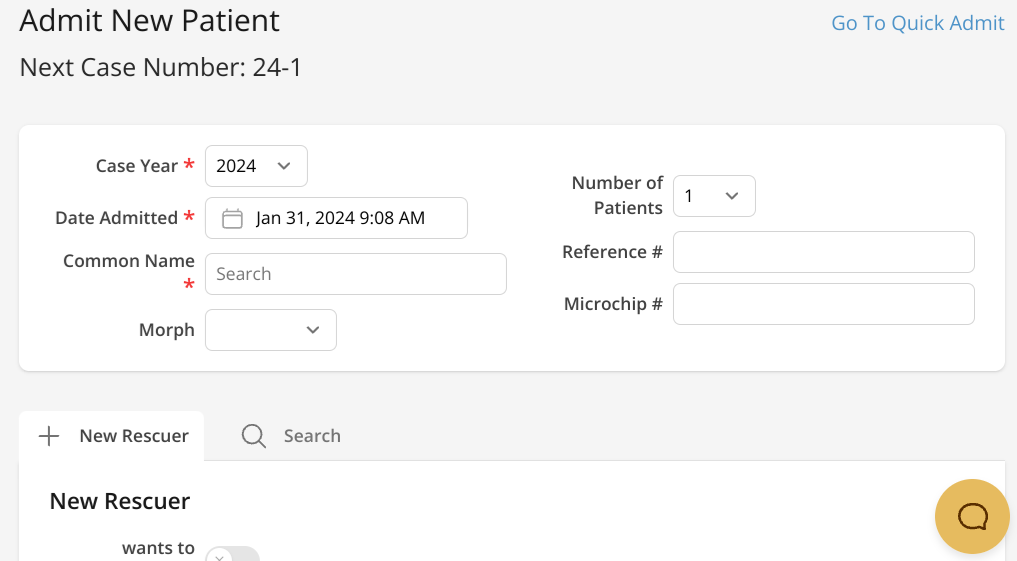Open the Case Year dropdown

click(256, 166)
